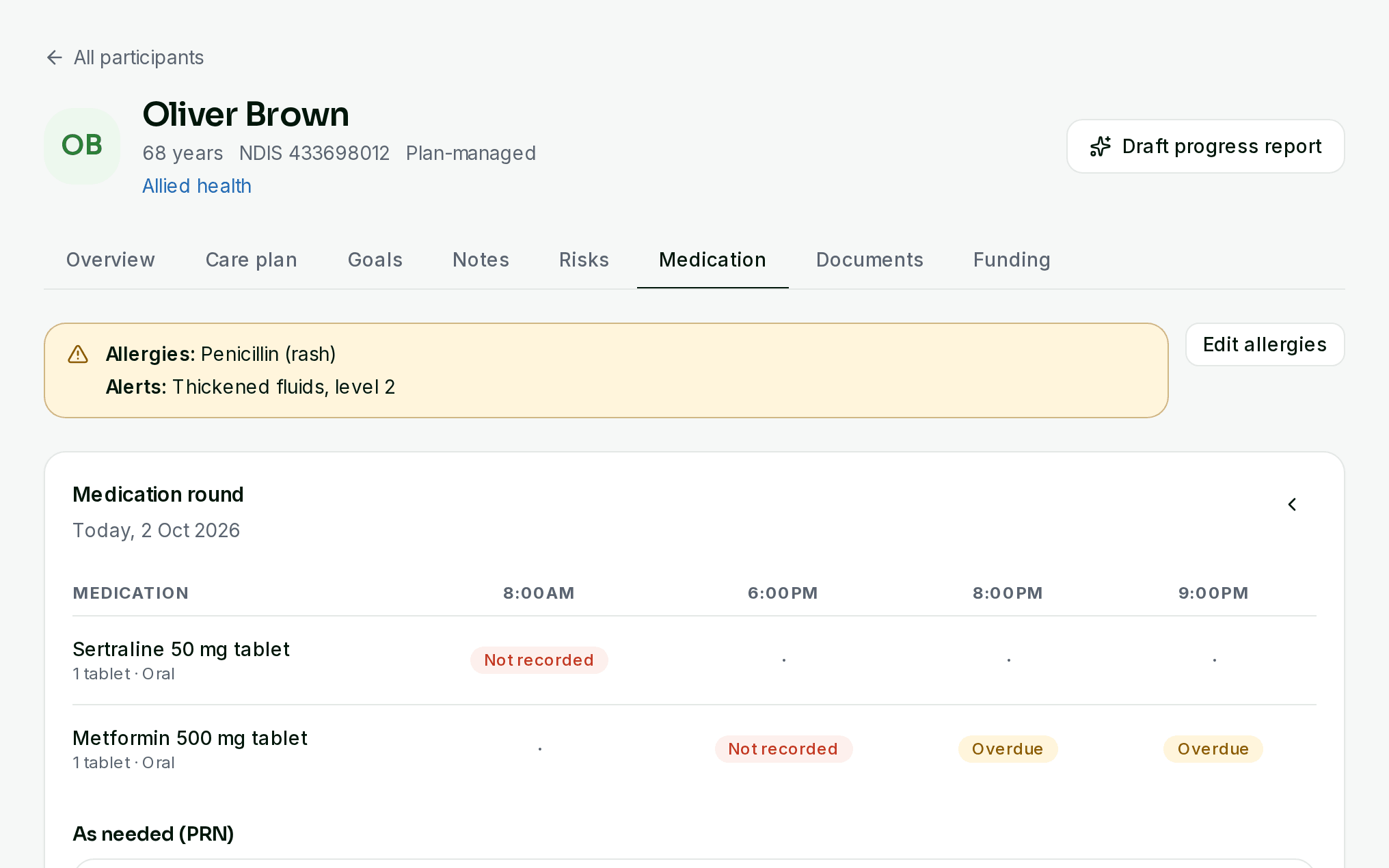Click the back arrow icon beside All participants

[55, 57]
